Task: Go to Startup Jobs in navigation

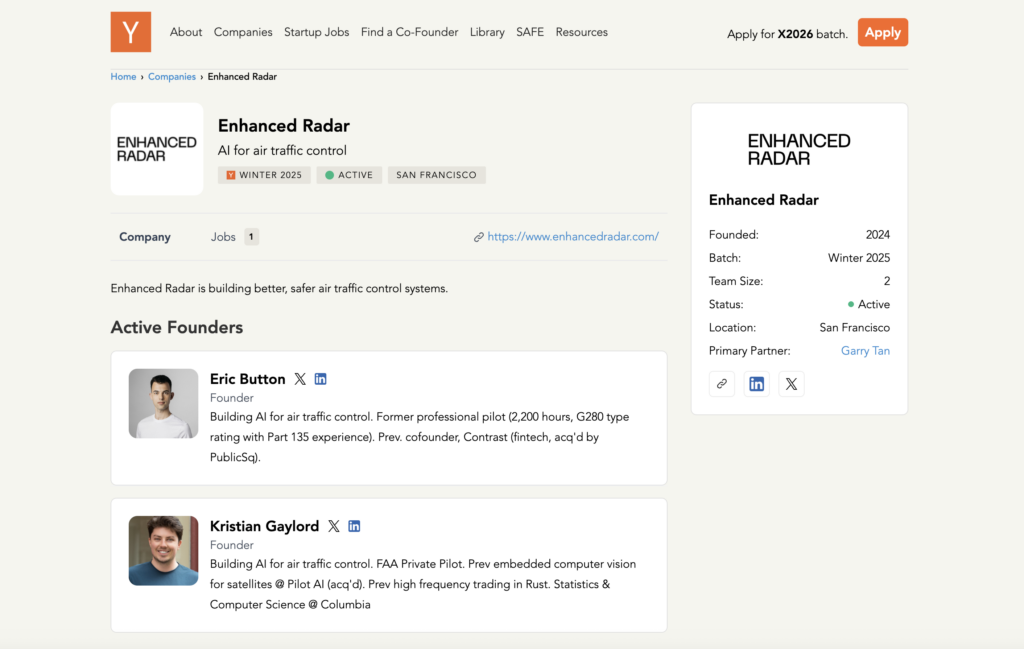Action: point(316,32)
